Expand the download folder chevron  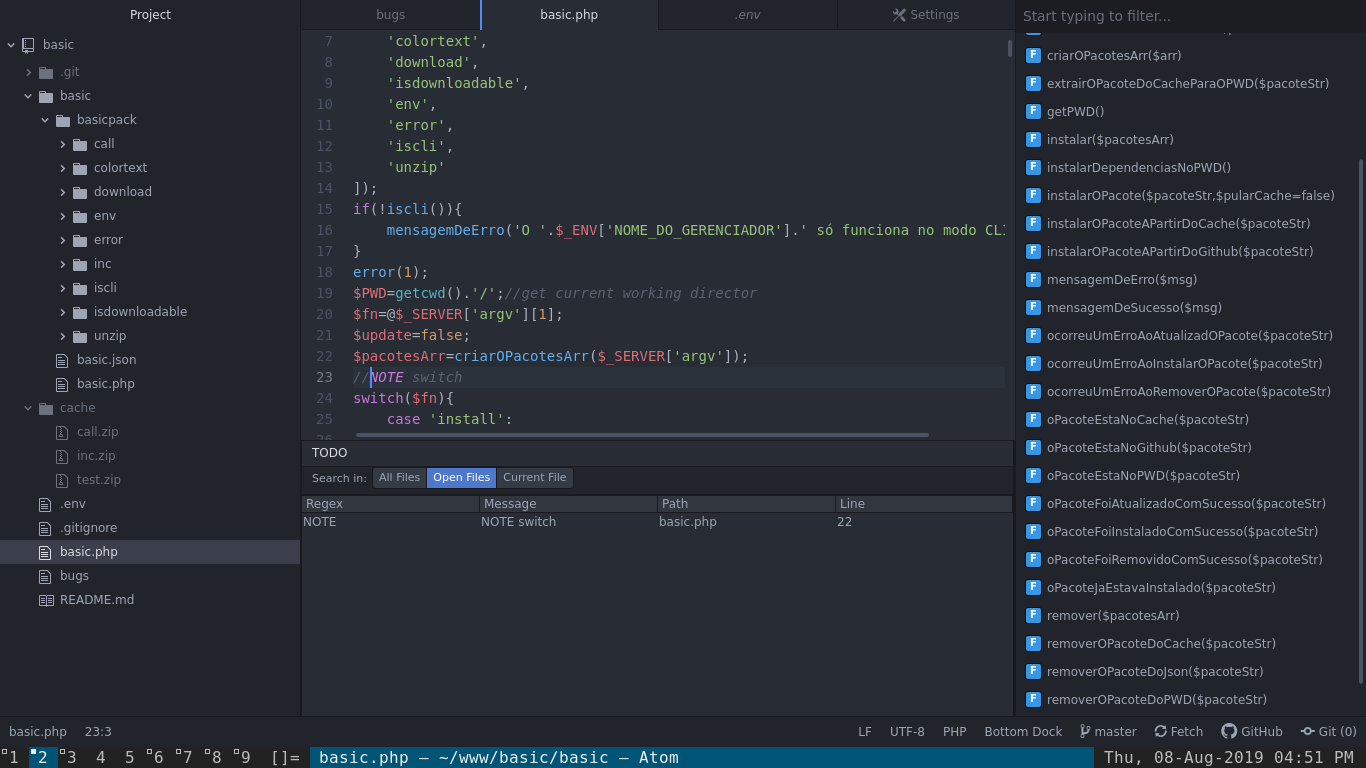63,192
